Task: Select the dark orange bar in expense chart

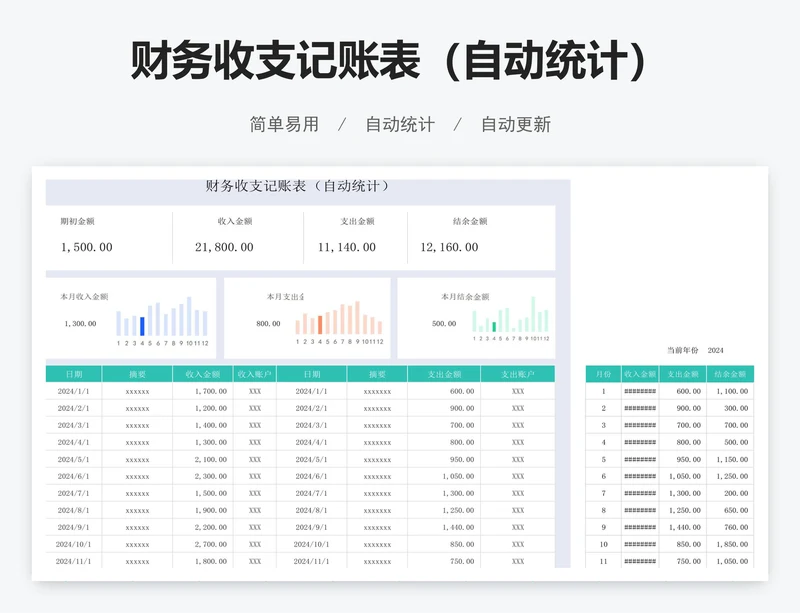Action: pos(320,325)
